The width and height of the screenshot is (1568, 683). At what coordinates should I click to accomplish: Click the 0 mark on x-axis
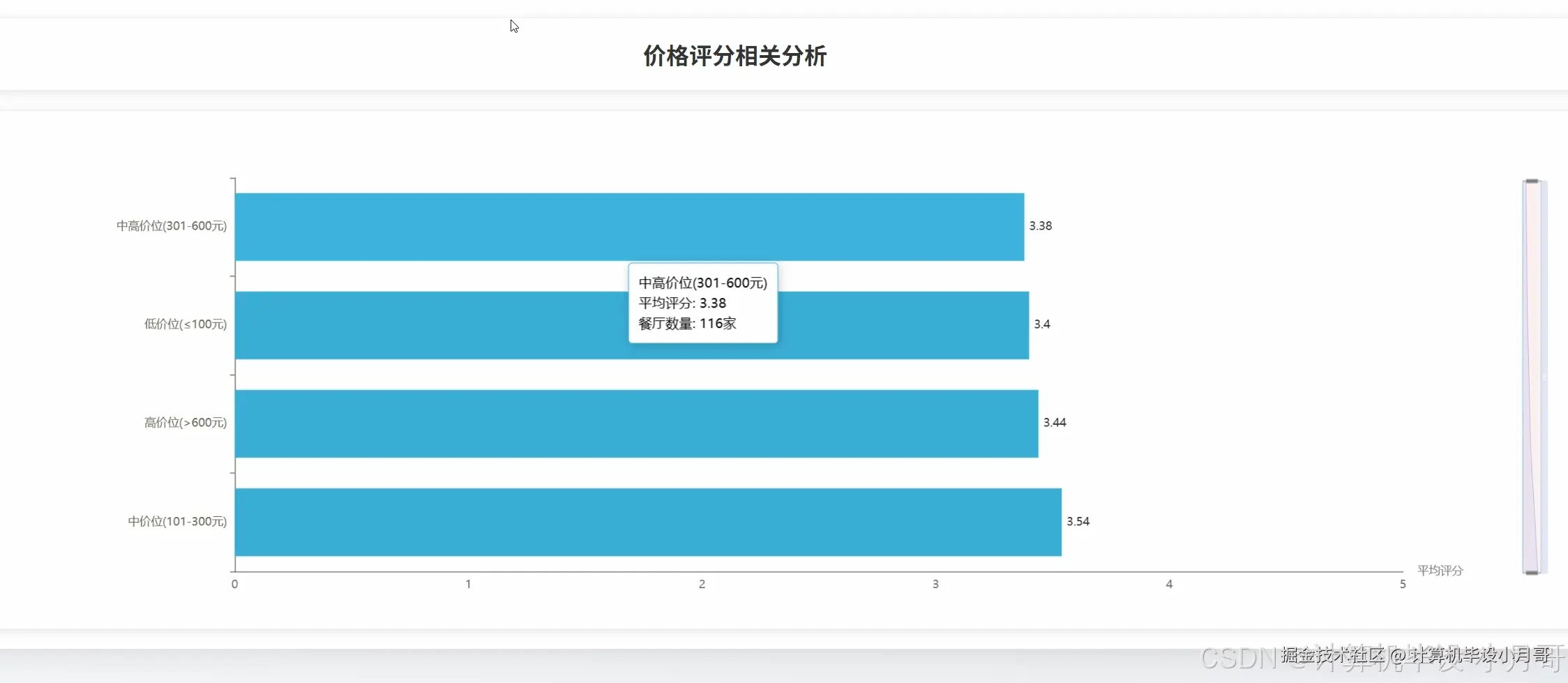[234, 585]
